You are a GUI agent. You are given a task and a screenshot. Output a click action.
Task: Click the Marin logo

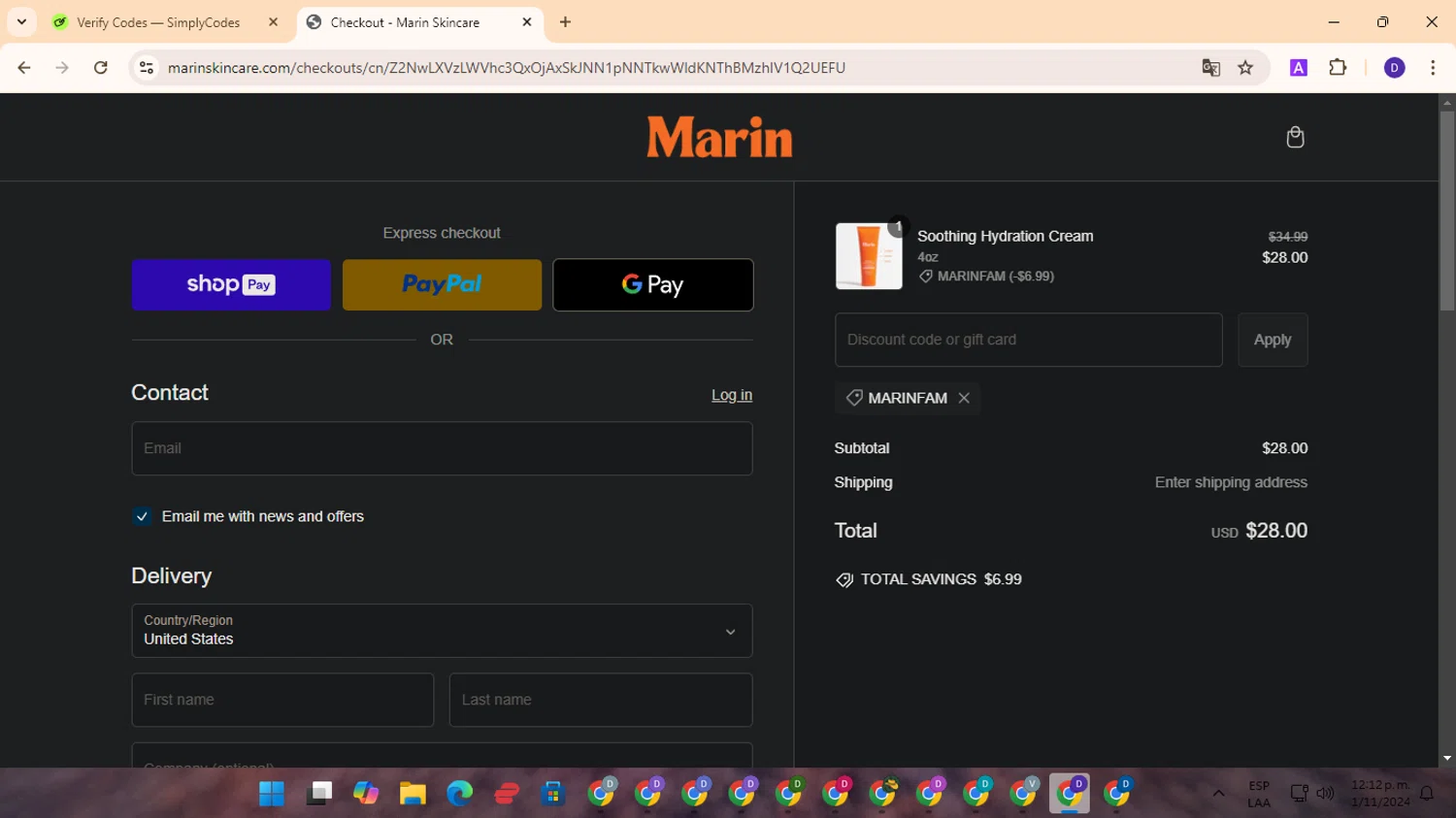[x=719, y=137]
